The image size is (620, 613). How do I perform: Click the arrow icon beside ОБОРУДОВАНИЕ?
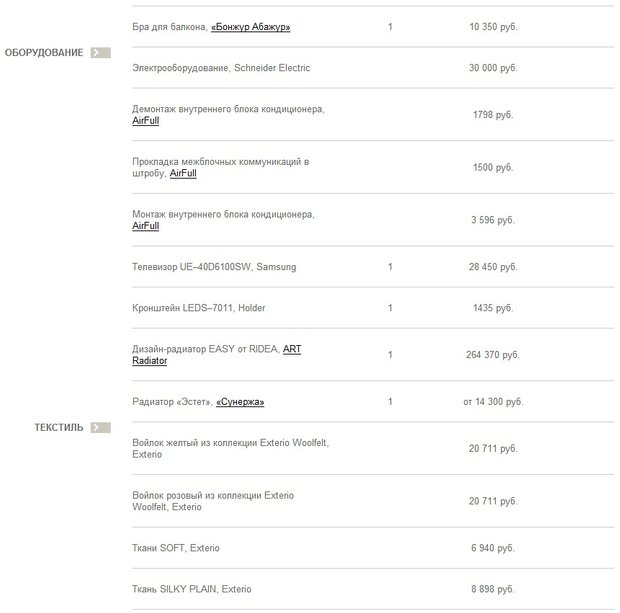click(x=99, y=52)
